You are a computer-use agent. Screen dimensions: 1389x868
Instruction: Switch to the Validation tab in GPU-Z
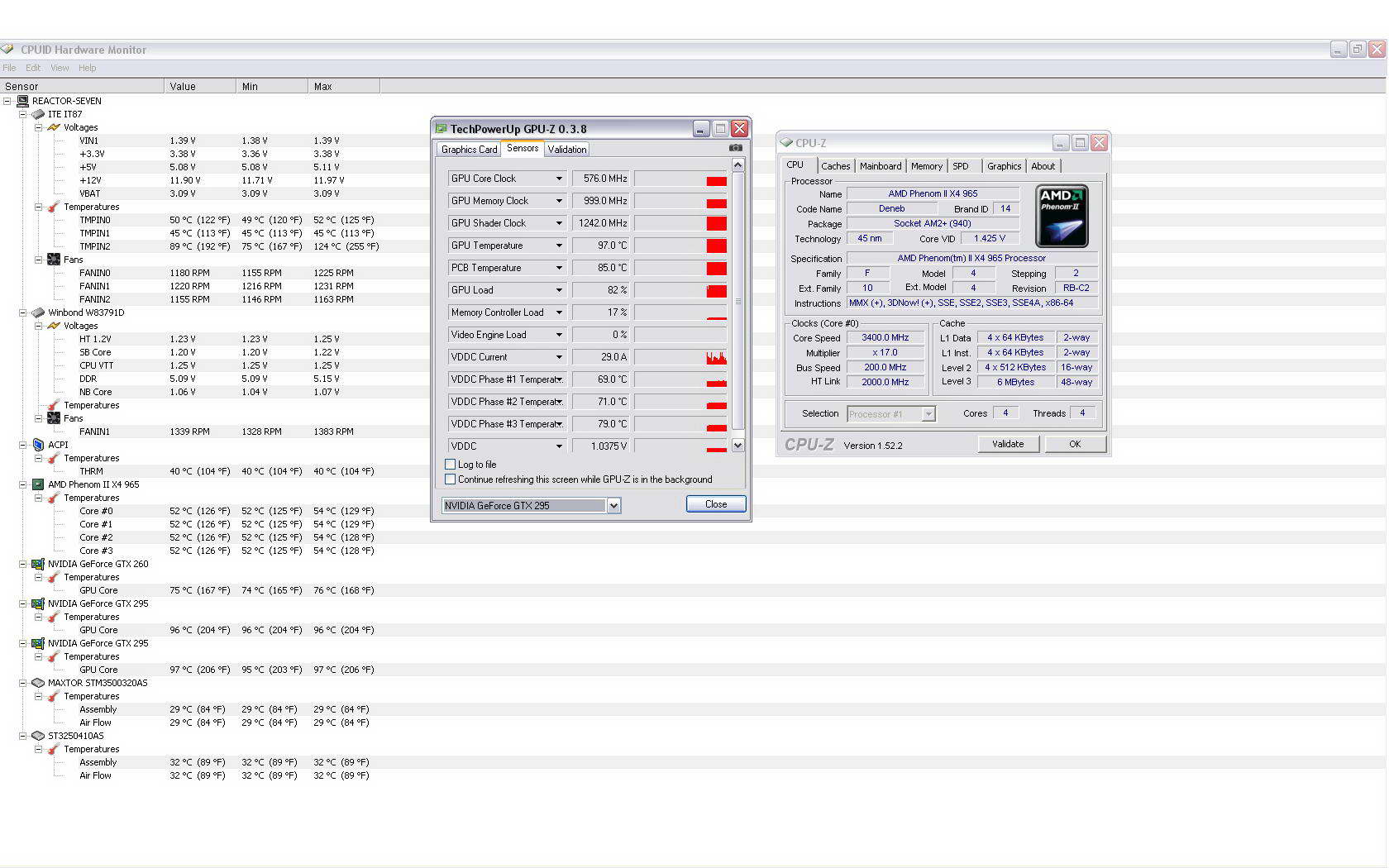click(x=567, y=150)
